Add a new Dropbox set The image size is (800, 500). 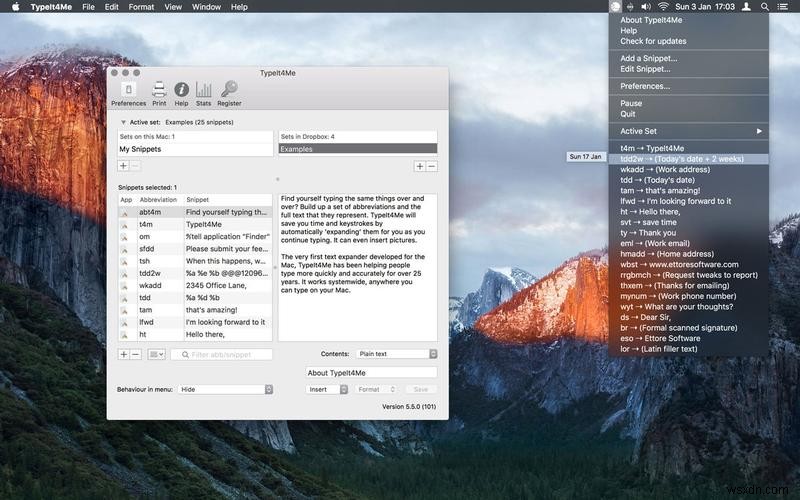click(419, 166)
